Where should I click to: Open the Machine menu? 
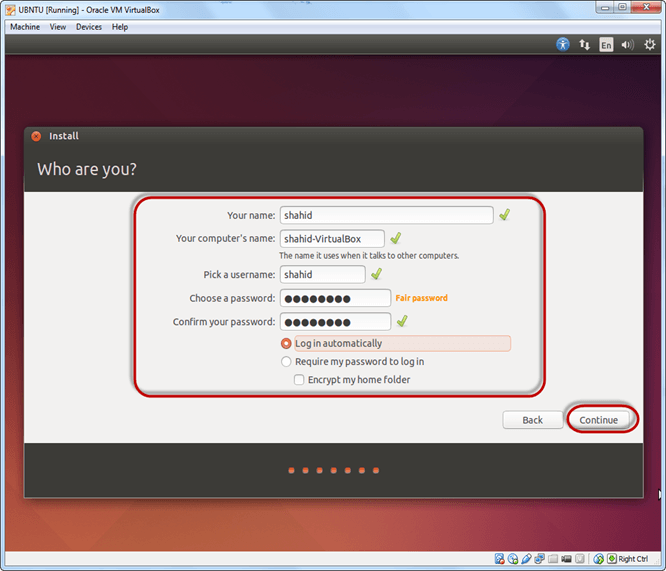(x=24, y=27)
